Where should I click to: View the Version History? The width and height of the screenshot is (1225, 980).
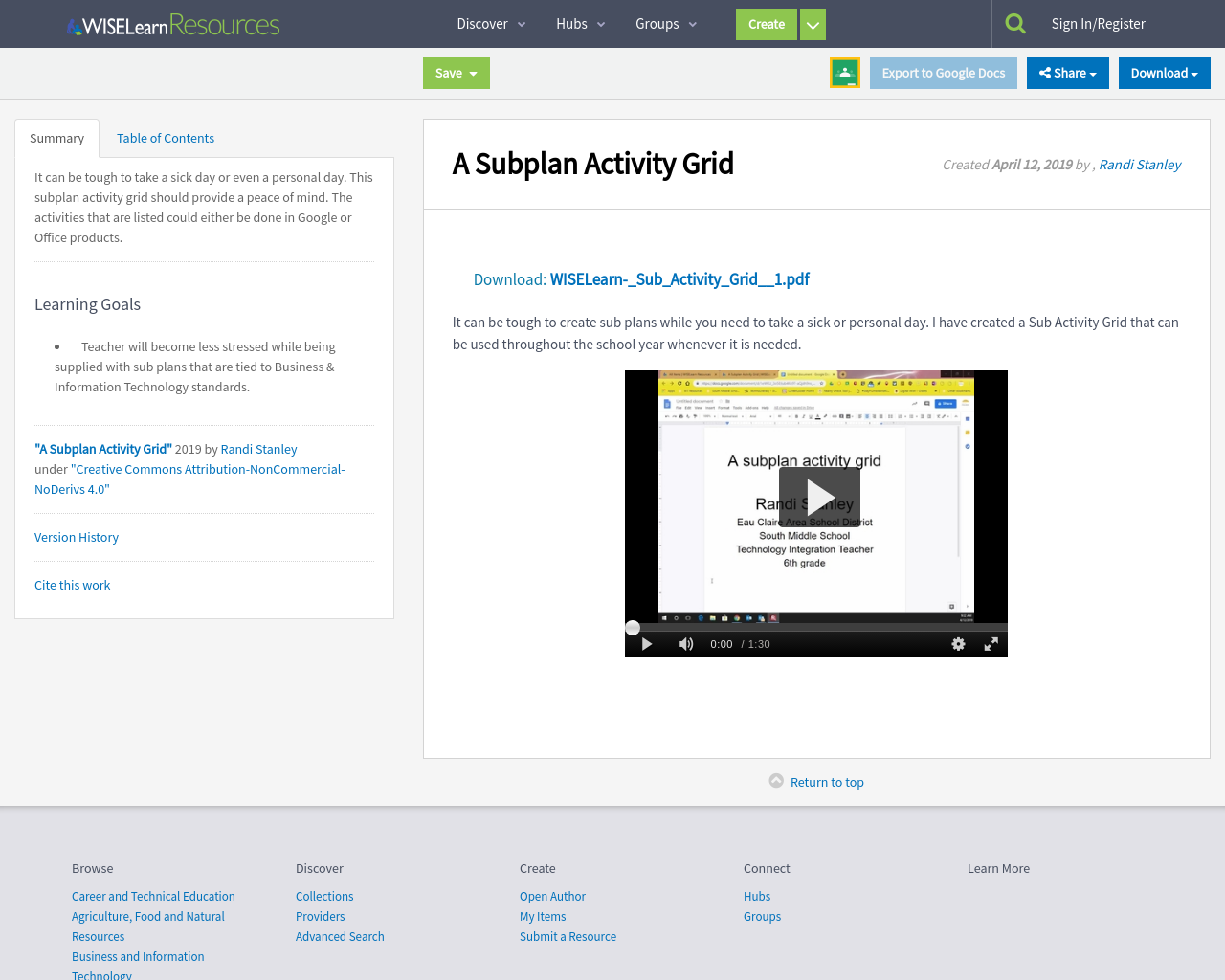coord(76,537)
